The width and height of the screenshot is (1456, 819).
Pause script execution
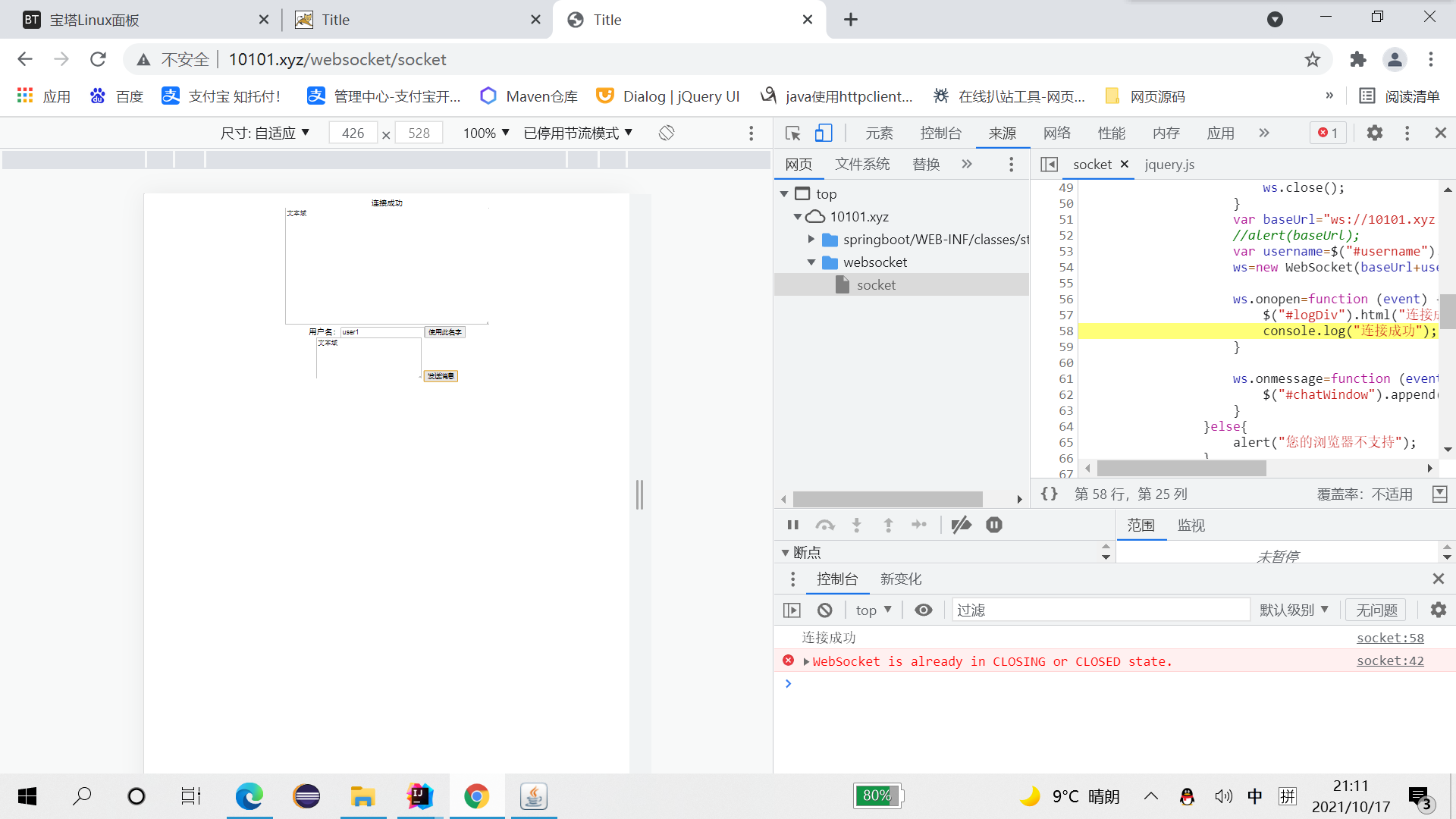point(793,525)
